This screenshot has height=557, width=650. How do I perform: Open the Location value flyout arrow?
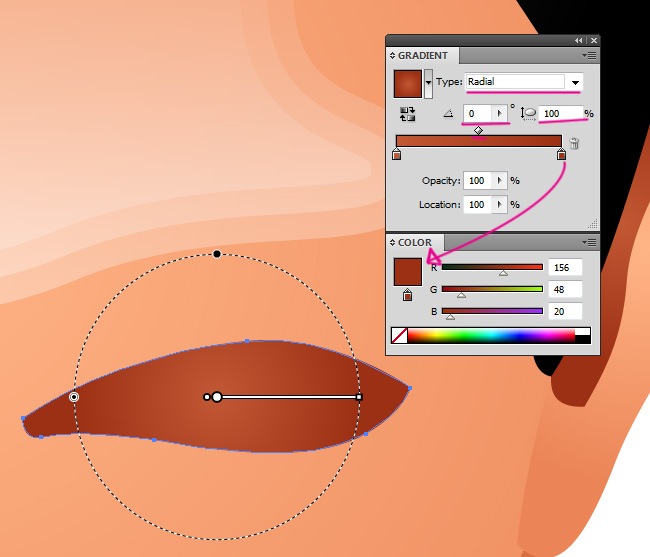click(x=501, y=205)
